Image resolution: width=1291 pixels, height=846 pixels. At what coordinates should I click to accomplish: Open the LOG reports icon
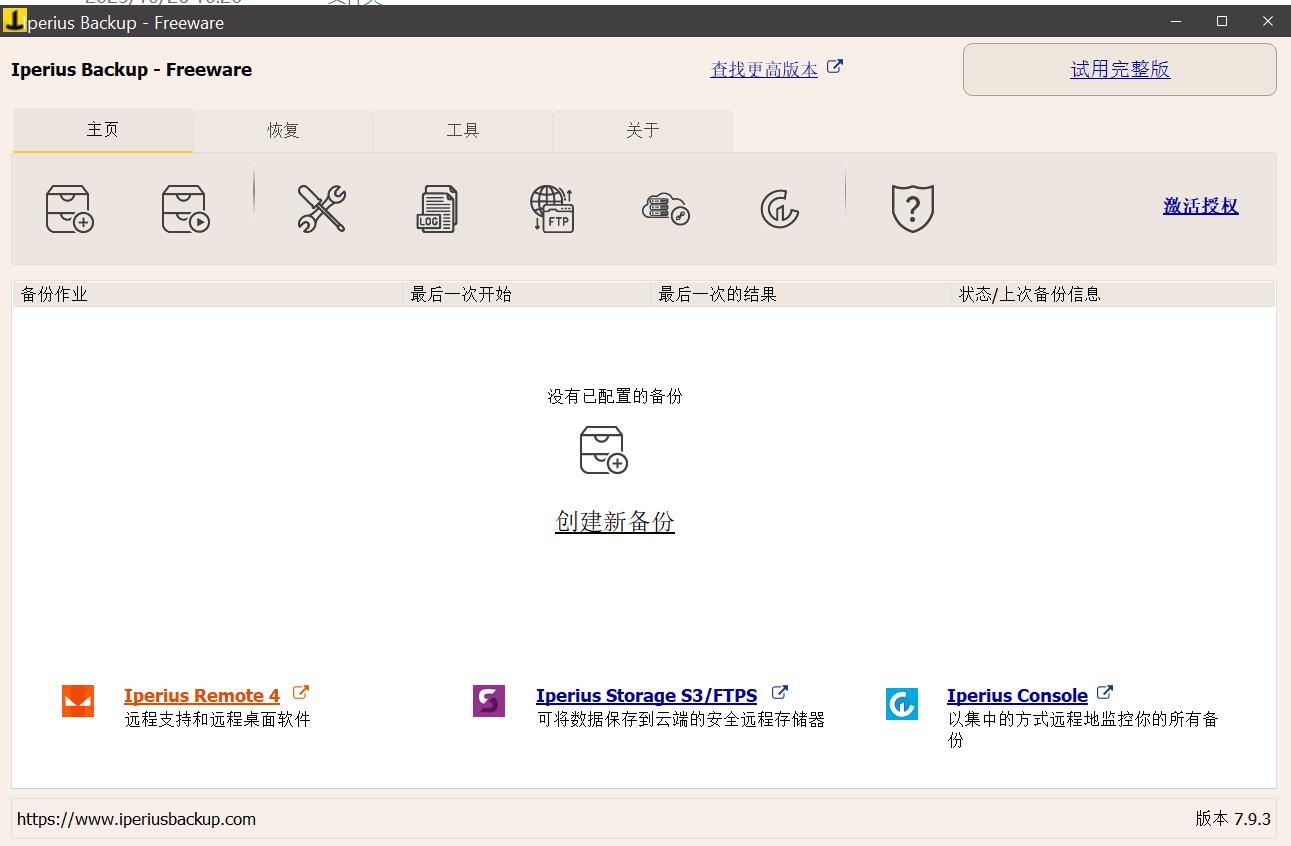[437, 209]
